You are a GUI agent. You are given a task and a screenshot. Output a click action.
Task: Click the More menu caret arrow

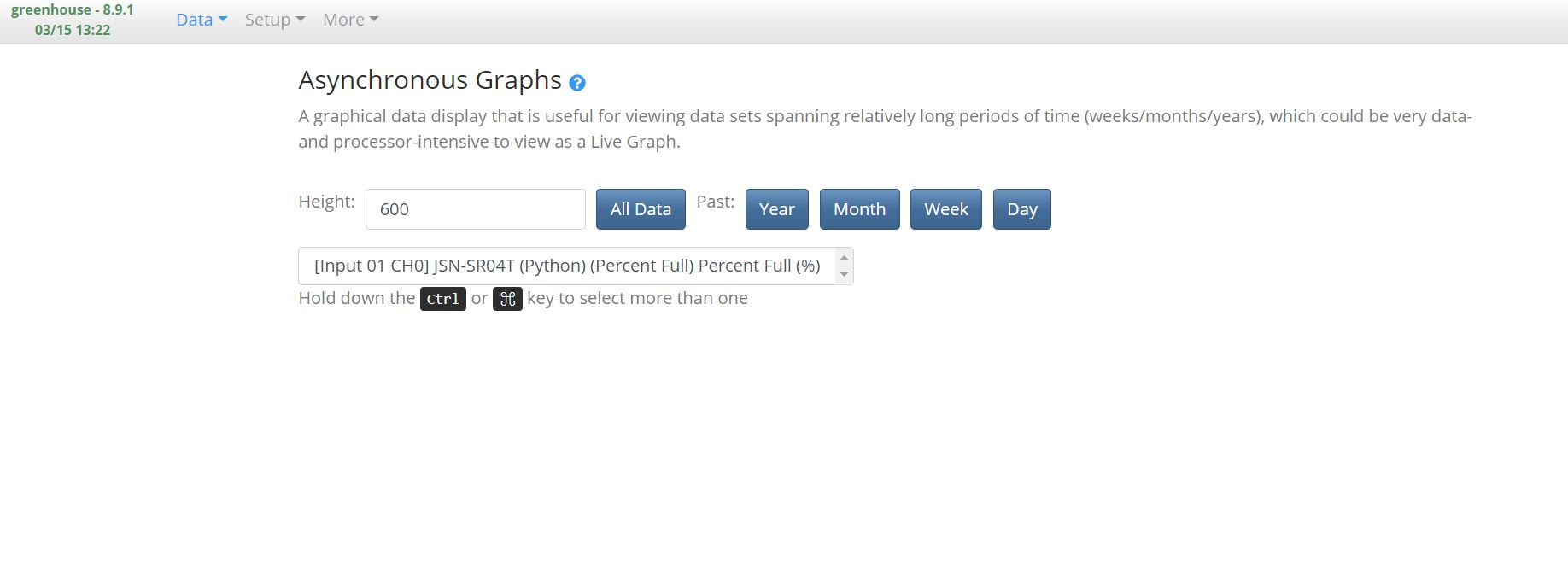(373, 20)
